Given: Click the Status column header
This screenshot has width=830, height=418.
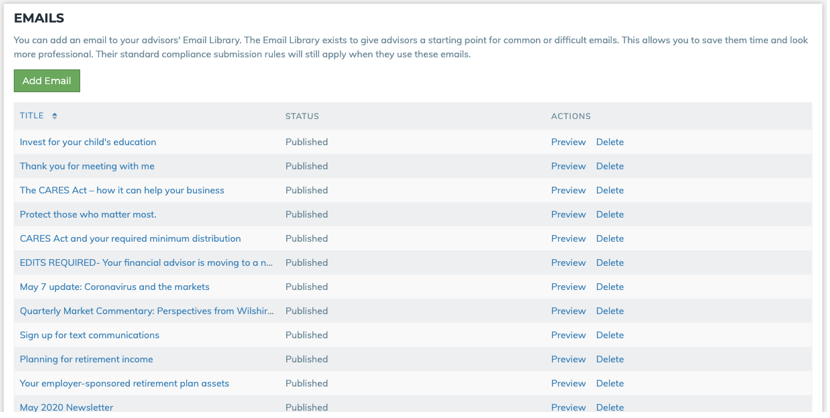Looking at the screenshot, I should tap(302, 117).
